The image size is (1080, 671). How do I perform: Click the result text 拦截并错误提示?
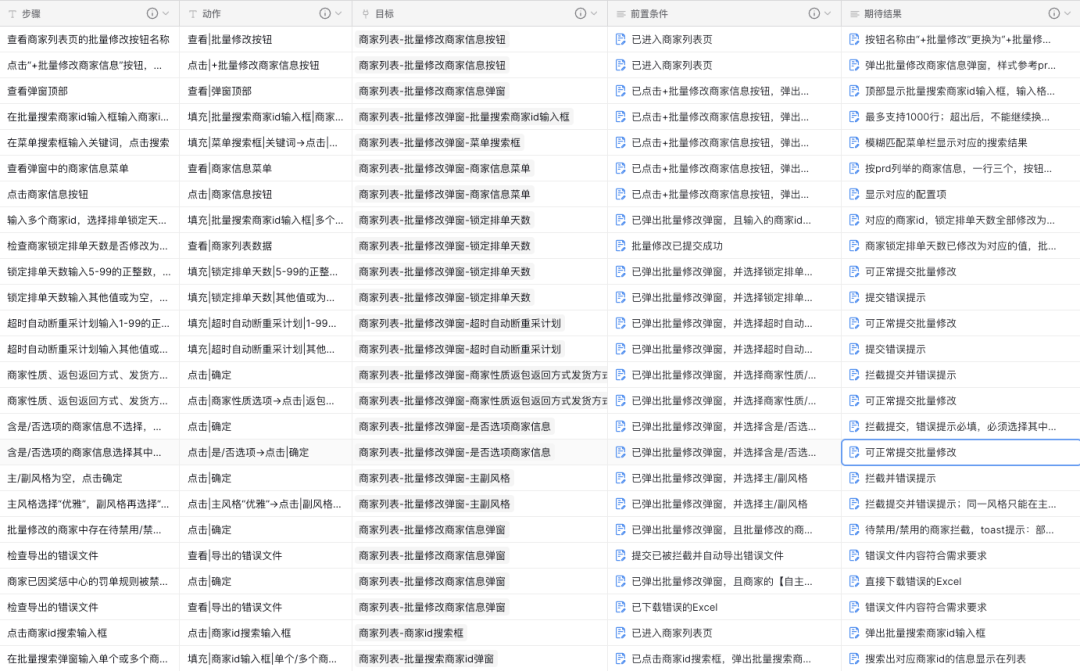(900, 478)
